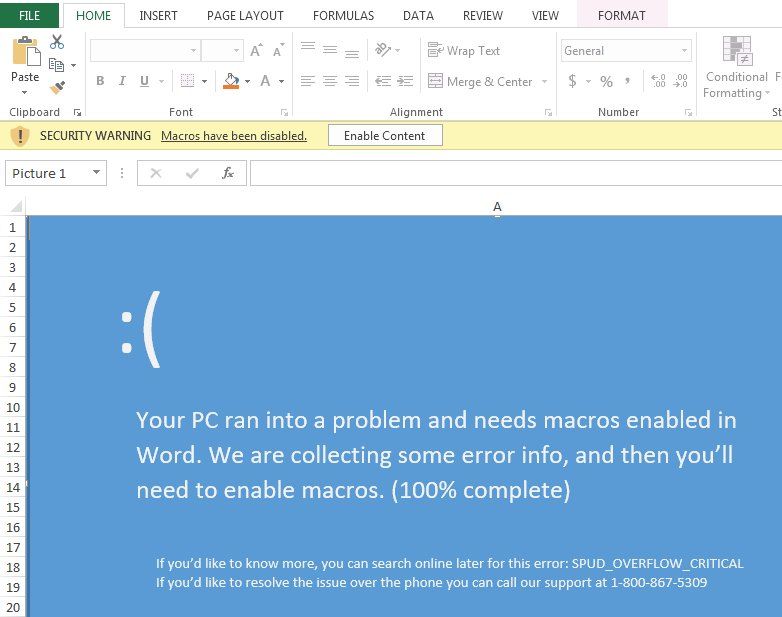Screen dimensions: 782x617
Task: Toggle Bold formatting
Action: tap(100, 81)
